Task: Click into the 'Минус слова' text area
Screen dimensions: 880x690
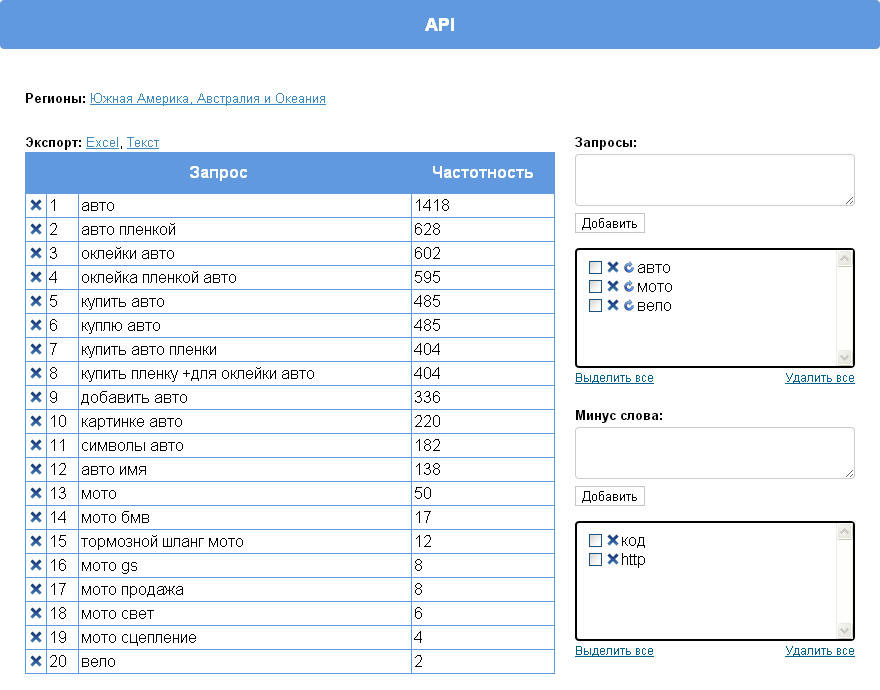Action: (714, 453)
